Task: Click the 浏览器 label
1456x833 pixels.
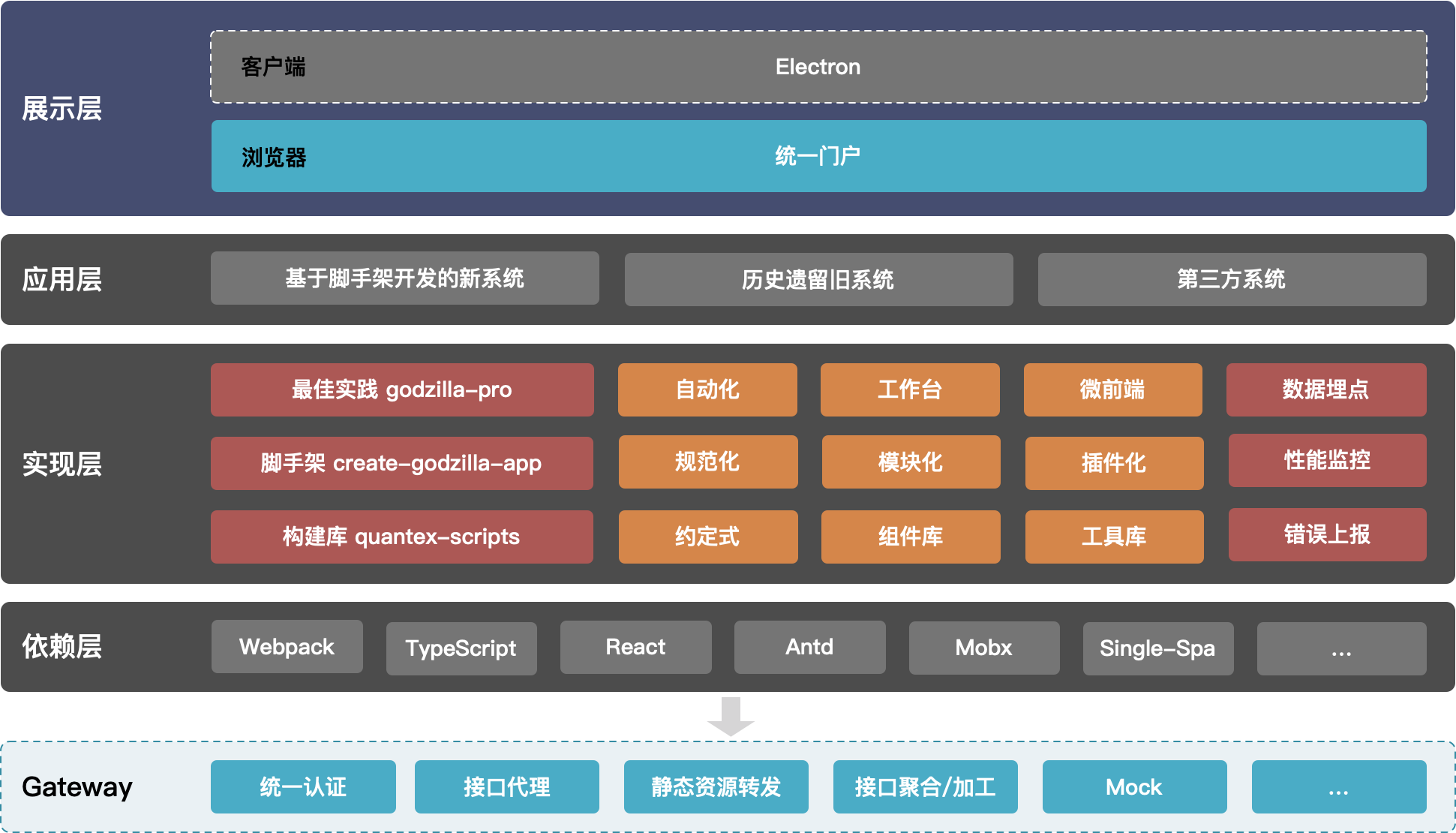Action: [274, 157]
